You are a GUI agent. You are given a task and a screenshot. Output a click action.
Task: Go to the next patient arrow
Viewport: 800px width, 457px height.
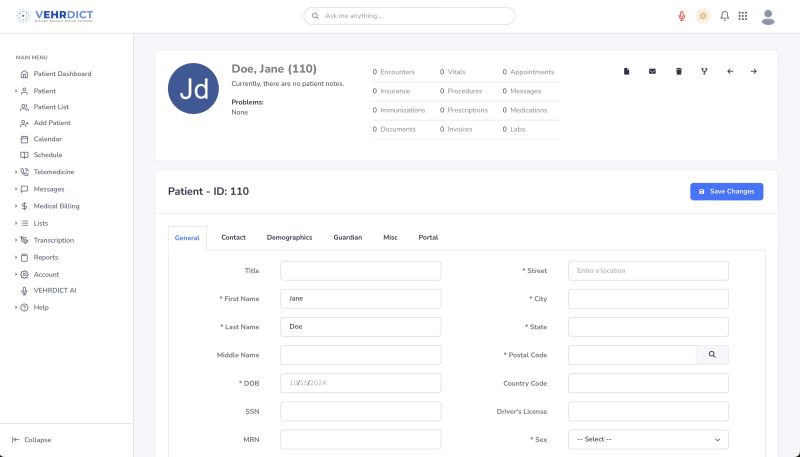(754, 71)
